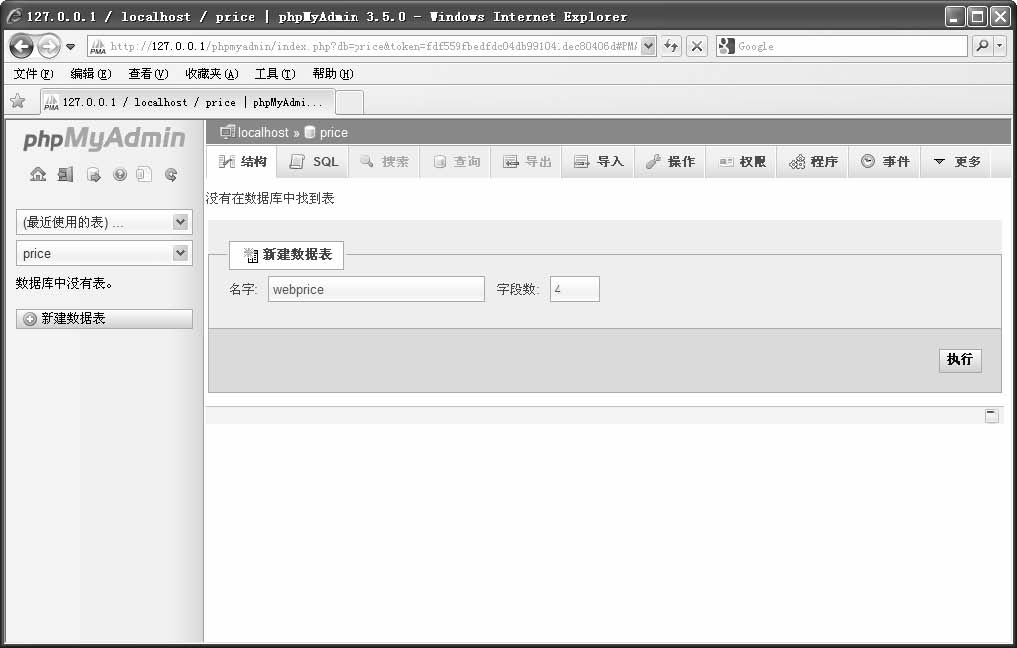Image resolution: width=1017 pixels, height=648 pixels.
Task: Open the Favorites star icon
Action: pyautogui.click(x=18, y=101)
